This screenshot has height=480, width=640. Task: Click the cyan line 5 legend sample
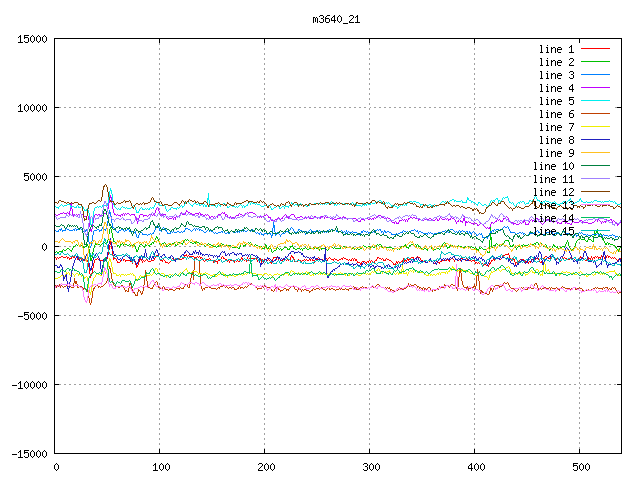pos(595,101)
